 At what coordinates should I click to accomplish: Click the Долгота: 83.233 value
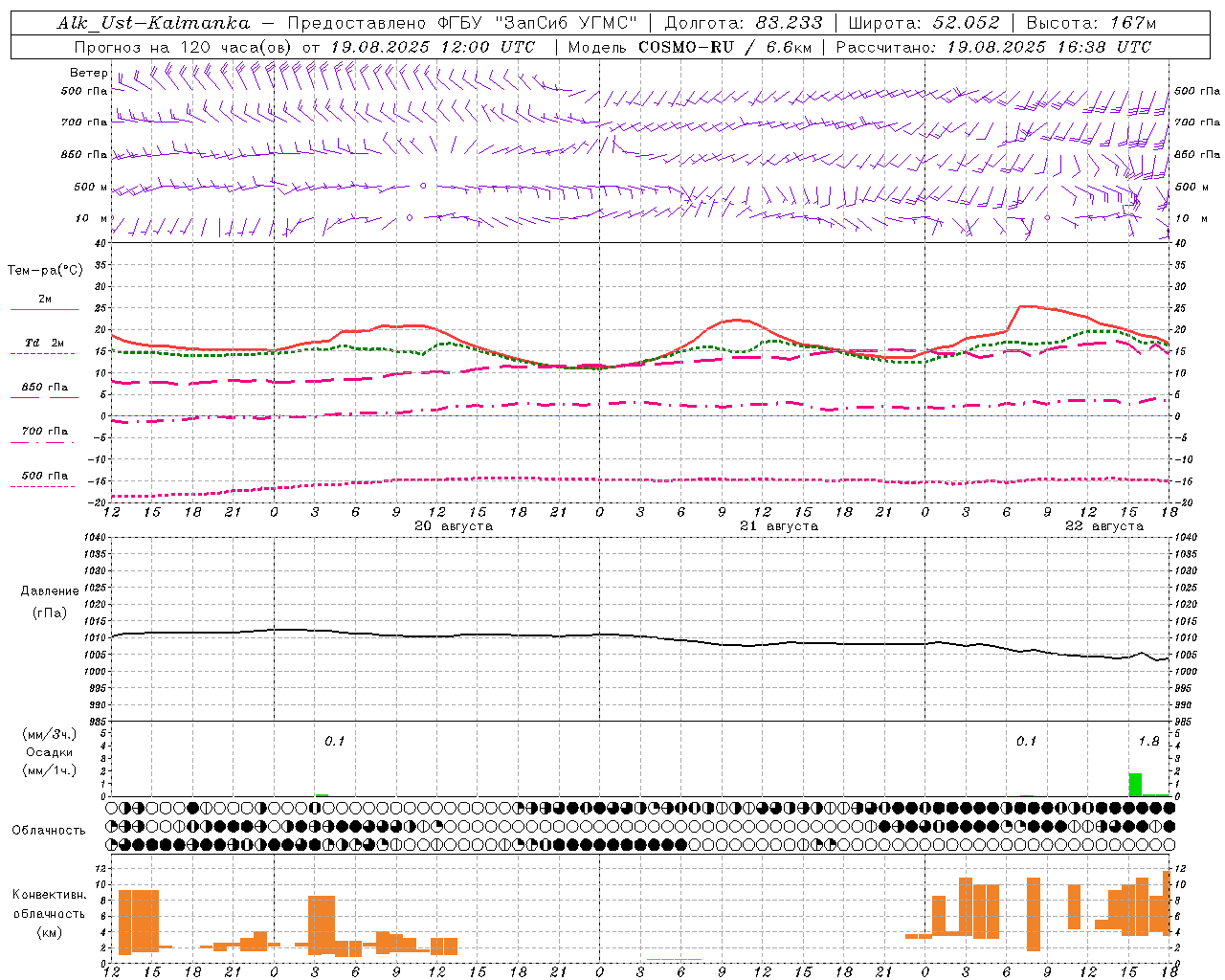click(x=744, y=23)
